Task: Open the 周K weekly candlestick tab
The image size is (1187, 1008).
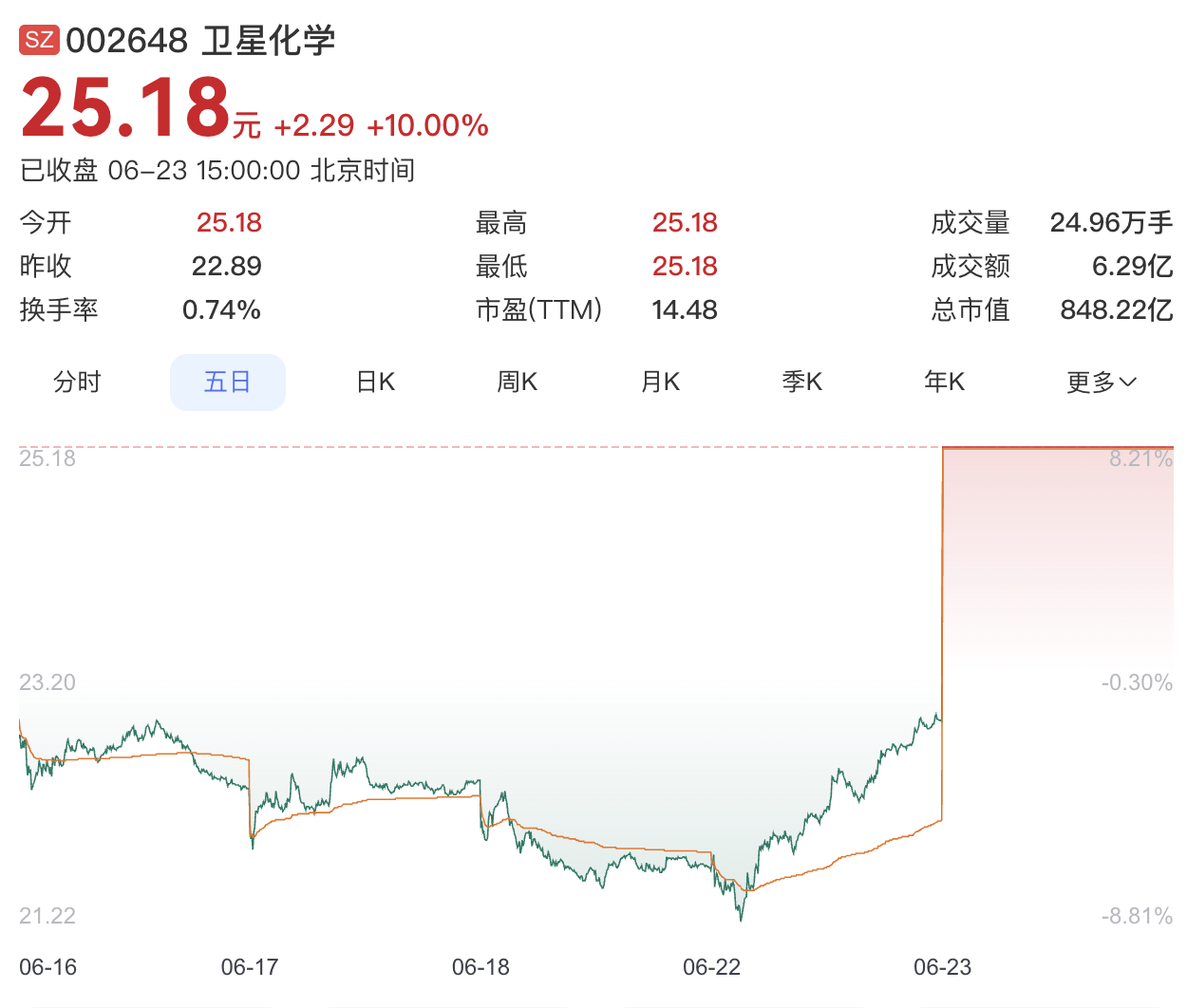Action: [518, 382]
